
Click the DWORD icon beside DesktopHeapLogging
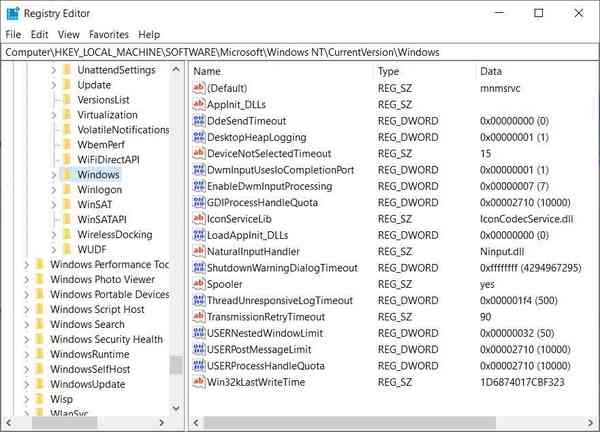click(199, 137)
